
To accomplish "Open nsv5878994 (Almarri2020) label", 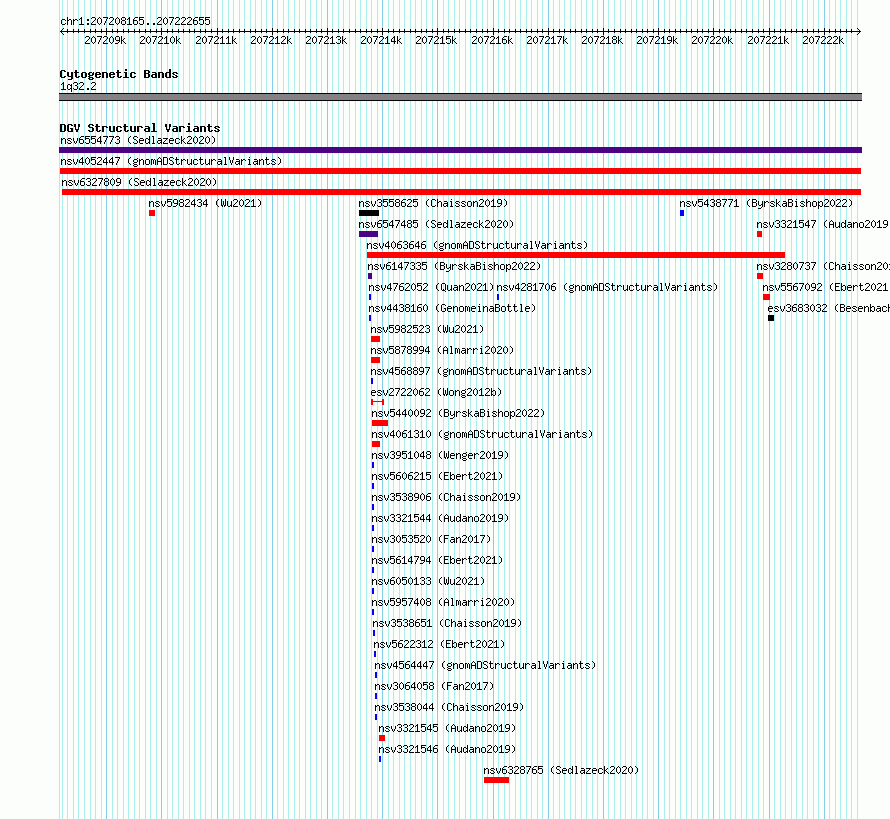I will point(442,350).
